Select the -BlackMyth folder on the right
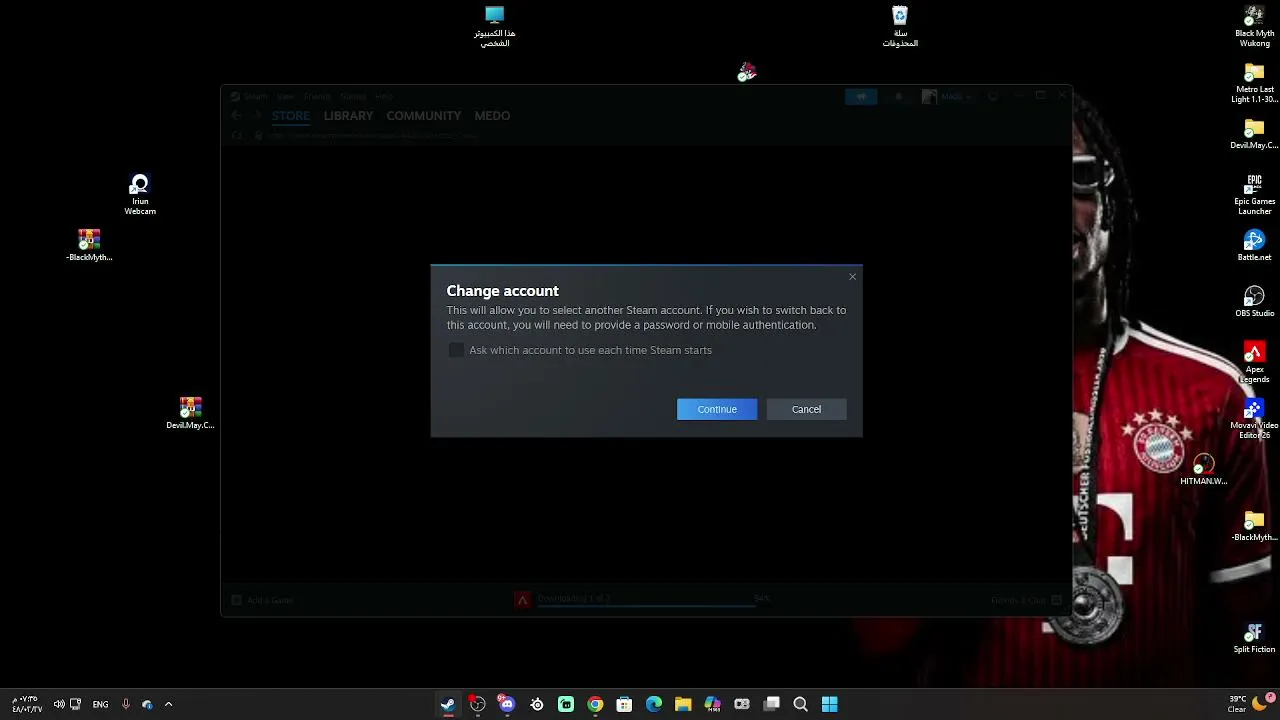This screenshot has width=1280, height=720. click(x=1254, y=526)
